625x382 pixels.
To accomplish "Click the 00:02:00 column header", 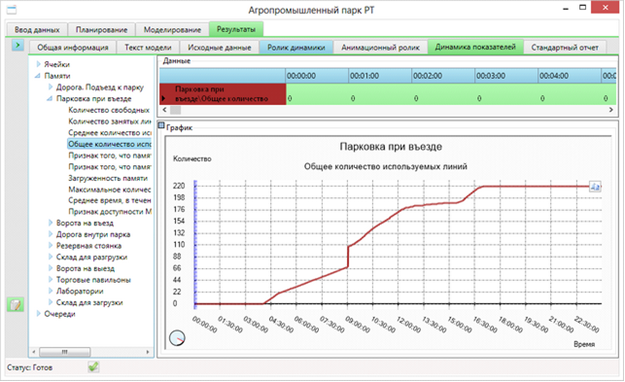I will [443, 76].
